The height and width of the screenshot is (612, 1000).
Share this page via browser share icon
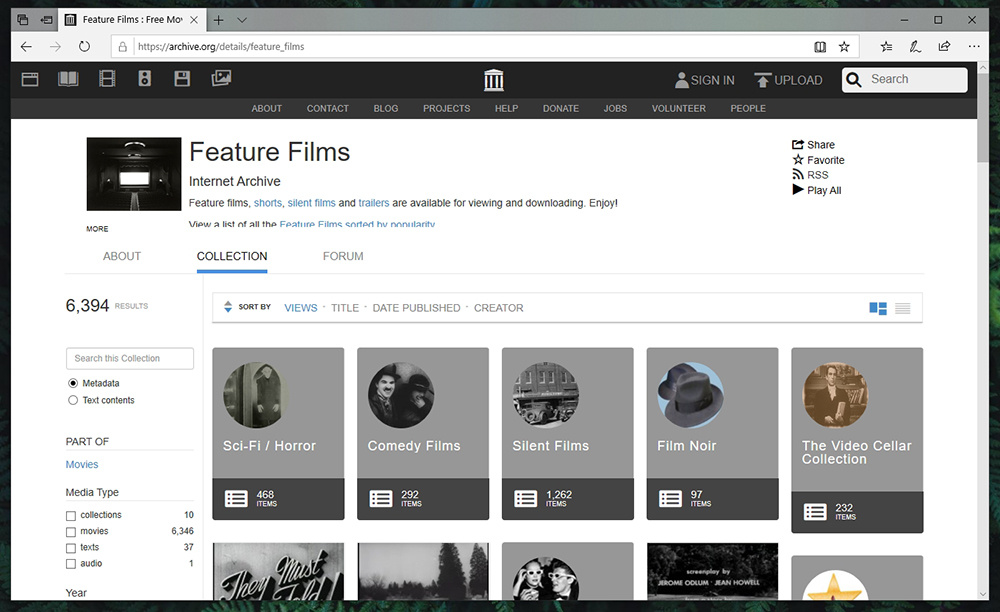coord(945,47)
